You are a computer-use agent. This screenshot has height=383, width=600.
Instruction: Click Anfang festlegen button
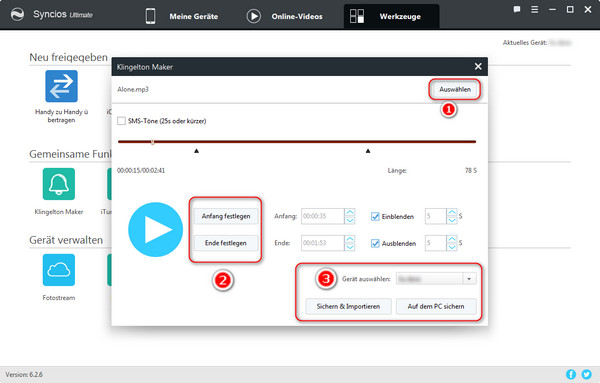click(226, 216)
